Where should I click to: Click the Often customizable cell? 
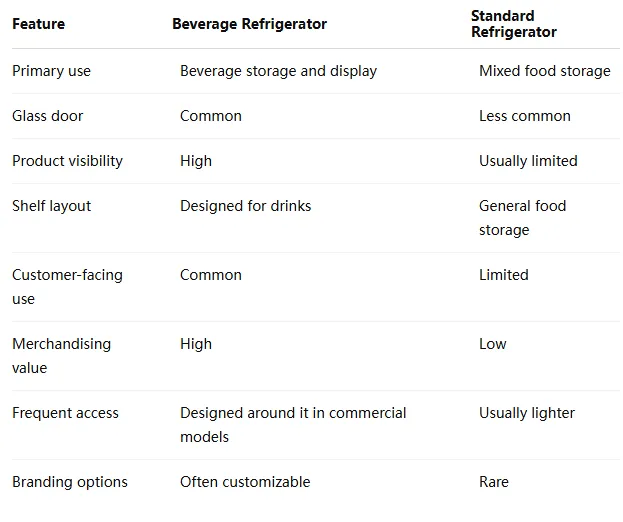point(245,482)
